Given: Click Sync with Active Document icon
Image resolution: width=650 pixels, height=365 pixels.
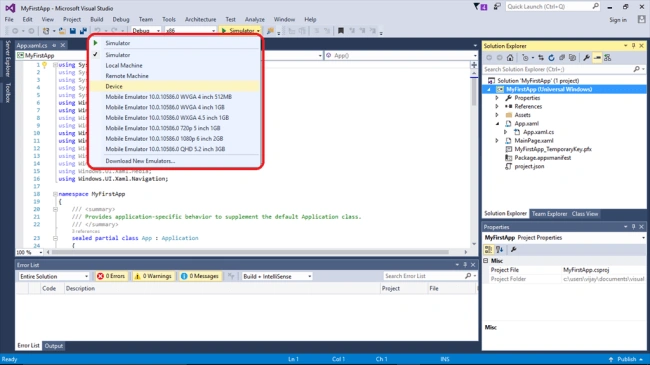Looking at the screenshot, I should 541,58.
